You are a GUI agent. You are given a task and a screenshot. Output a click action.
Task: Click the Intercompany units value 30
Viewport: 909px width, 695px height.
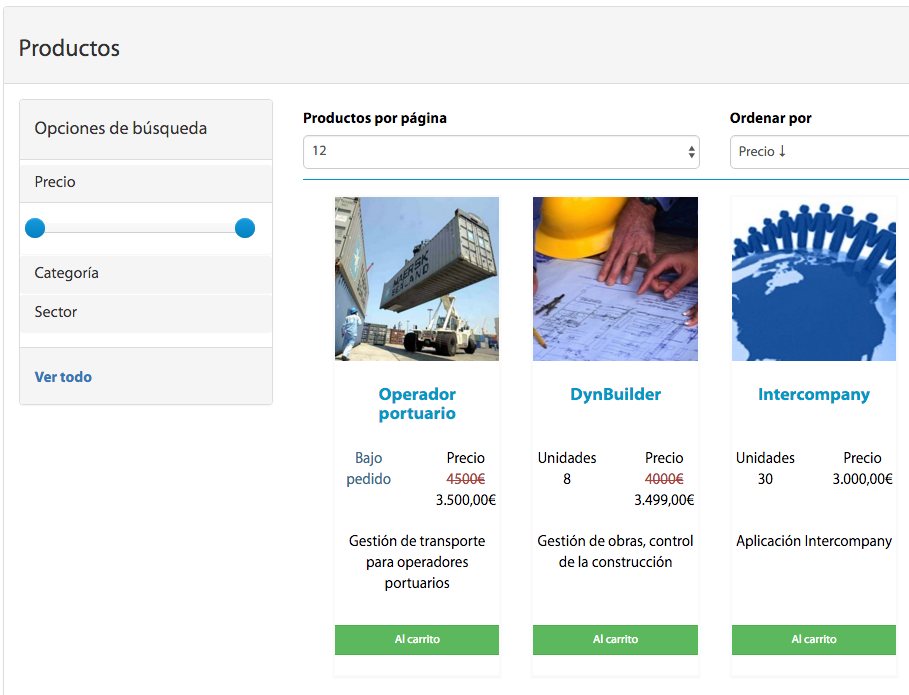tap(765, 479)
